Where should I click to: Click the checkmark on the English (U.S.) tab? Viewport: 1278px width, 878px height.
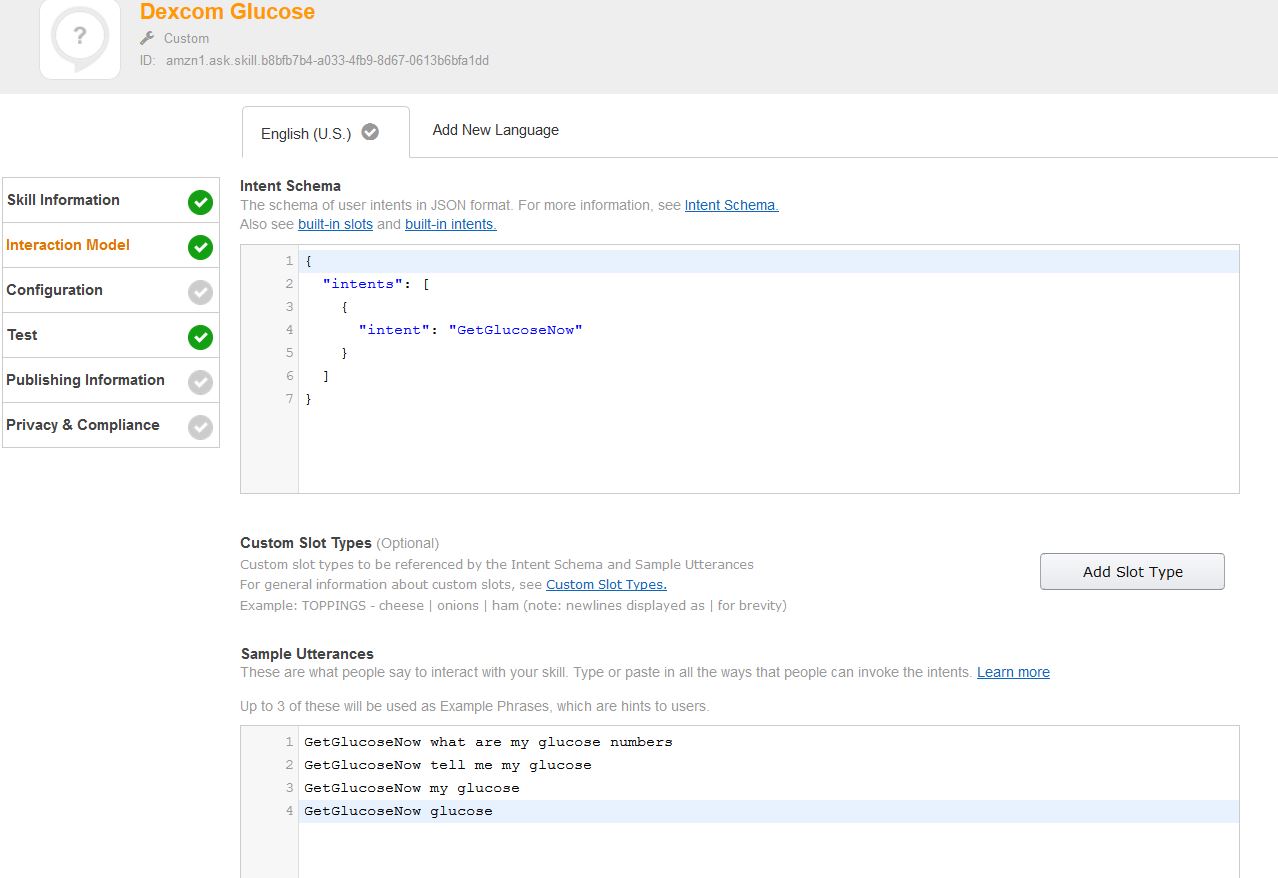(x=370, y=132)
